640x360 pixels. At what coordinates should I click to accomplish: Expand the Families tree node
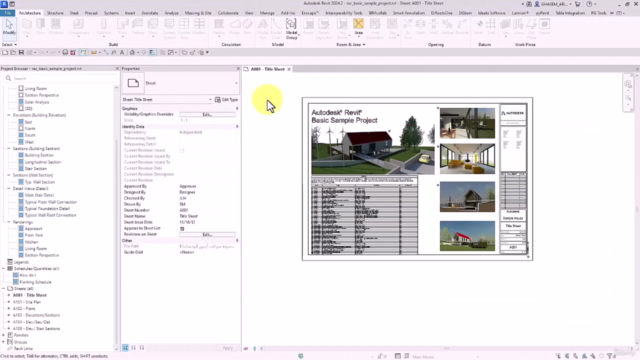[4, 335]
